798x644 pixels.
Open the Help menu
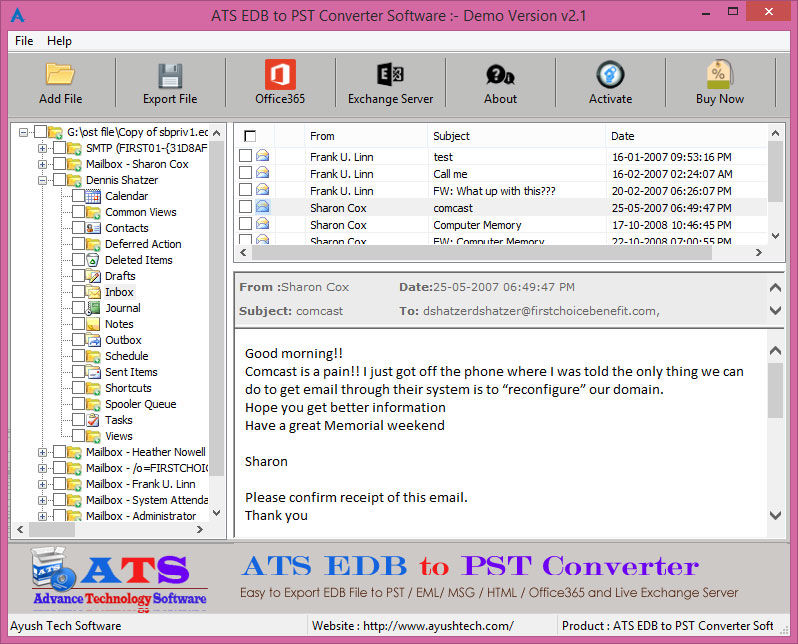click(x=59, y=41)
